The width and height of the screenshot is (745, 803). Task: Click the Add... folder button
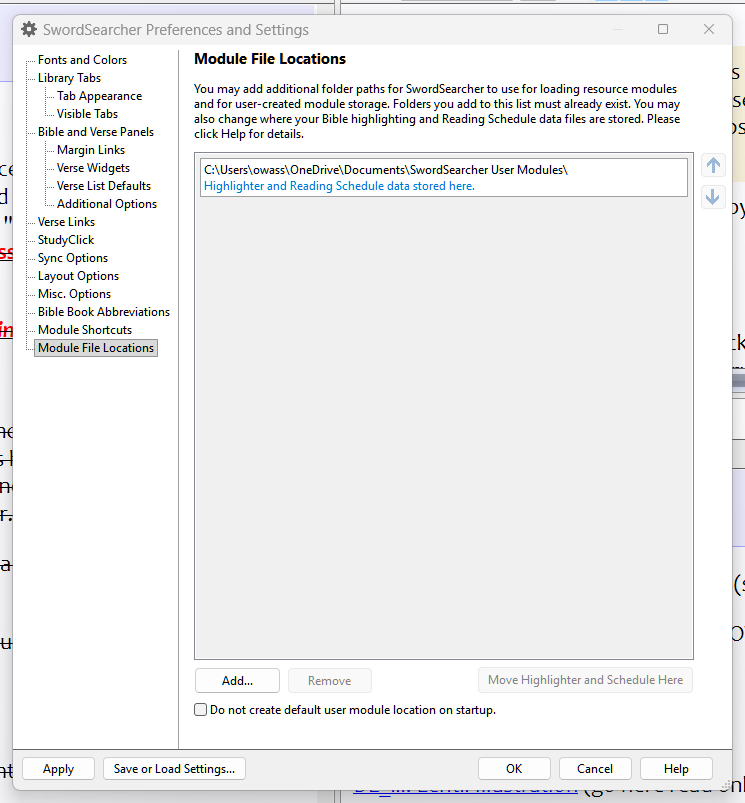(237, 681)
